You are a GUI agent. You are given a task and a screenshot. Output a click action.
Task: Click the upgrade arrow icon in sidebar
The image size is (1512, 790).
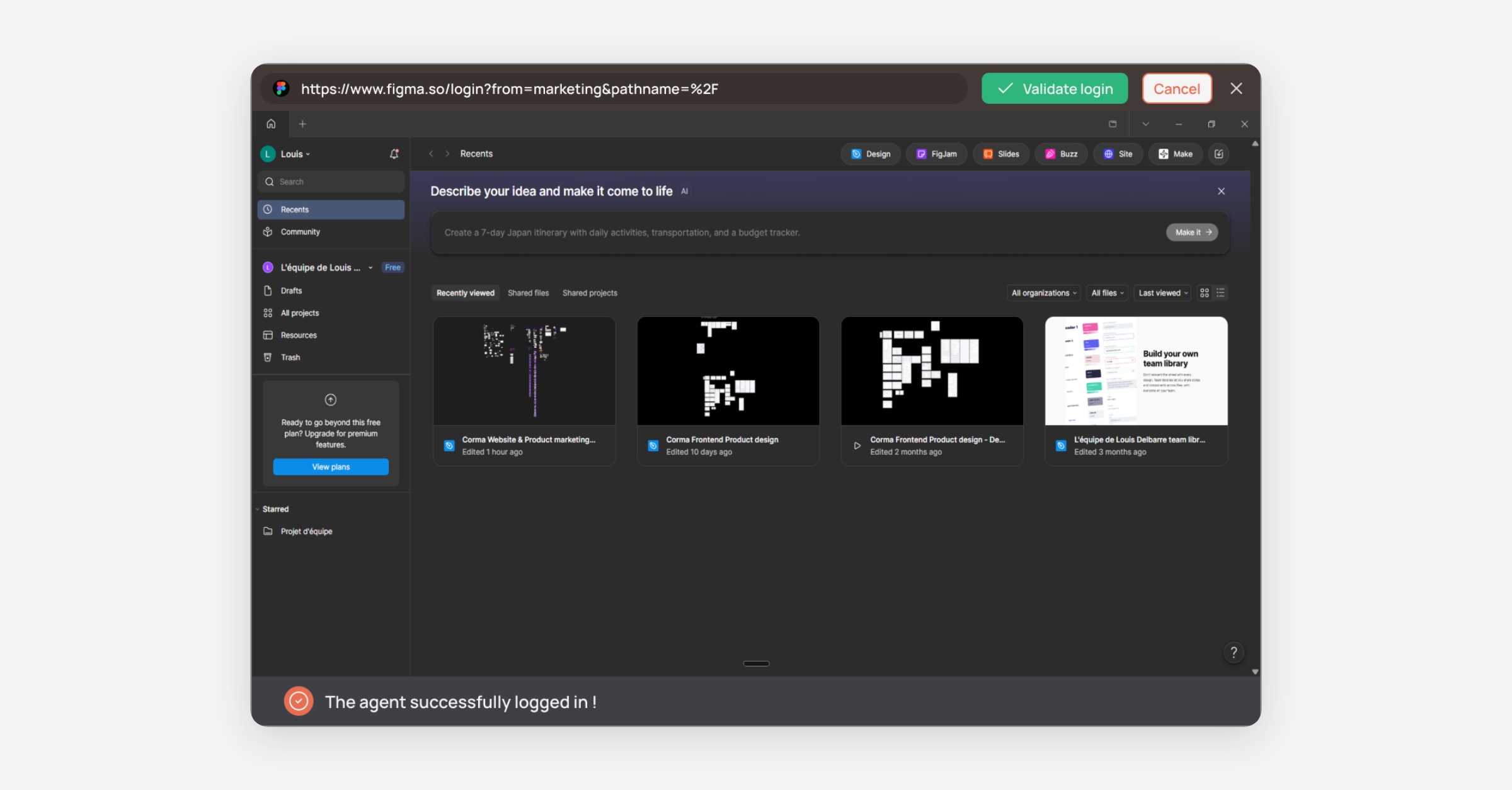tap(331, 400)
